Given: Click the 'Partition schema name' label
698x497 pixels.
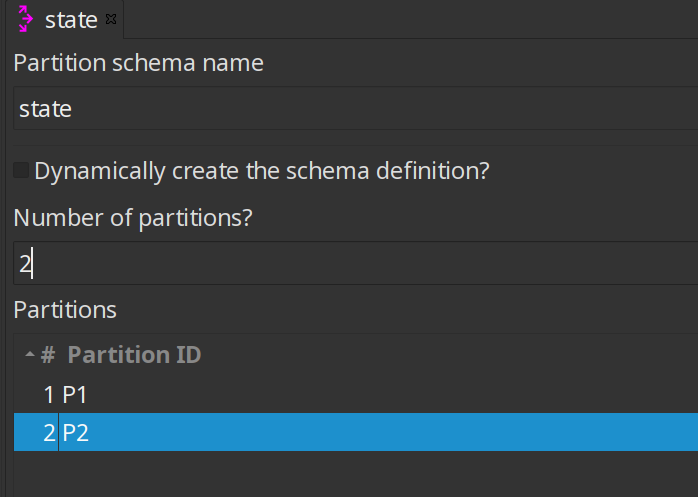Looking at the screenshot, I should pyautogui.click(x=138, y=63).
